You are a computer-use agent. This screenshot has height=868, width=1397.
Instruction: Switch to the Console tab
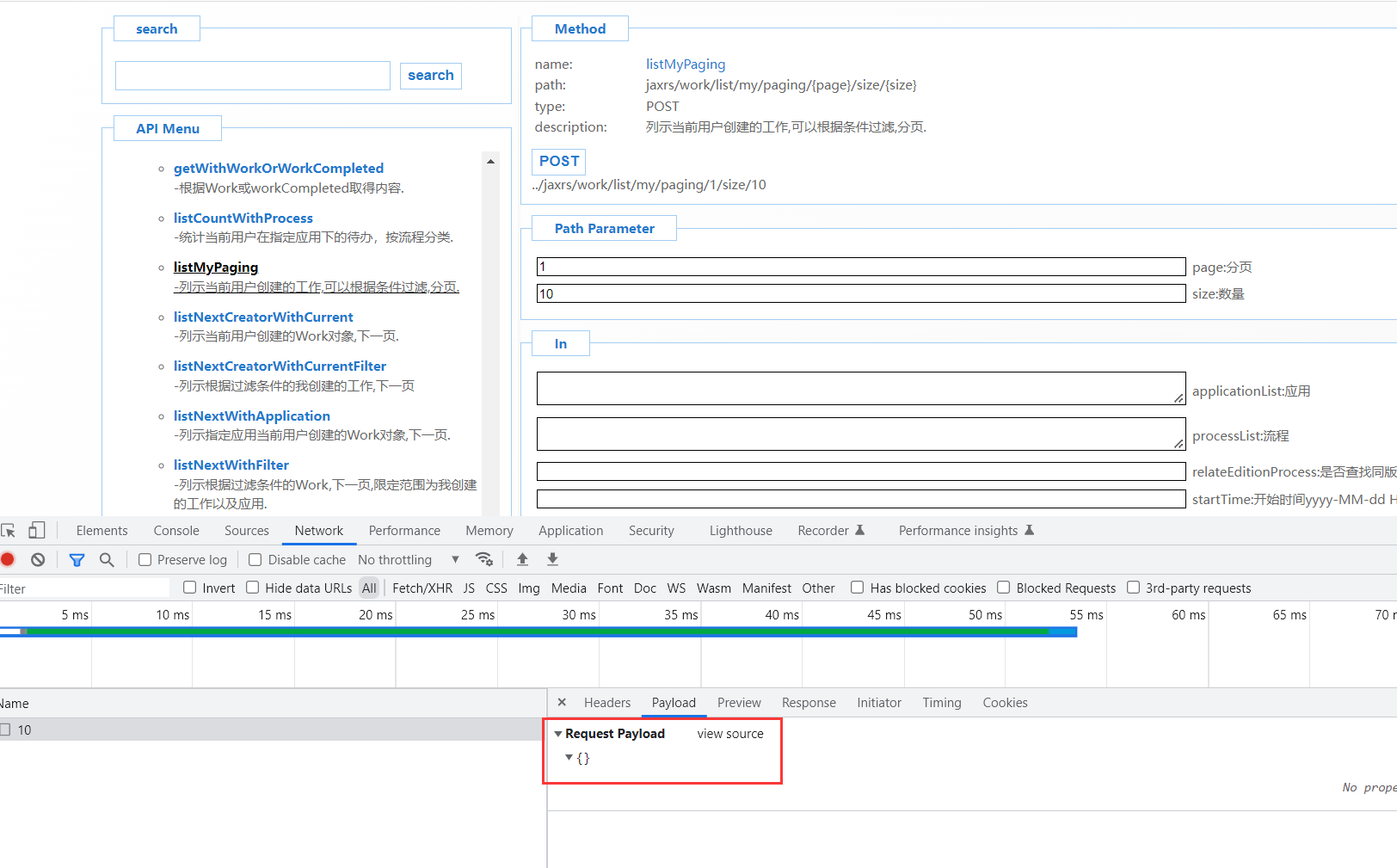(176, 531)
